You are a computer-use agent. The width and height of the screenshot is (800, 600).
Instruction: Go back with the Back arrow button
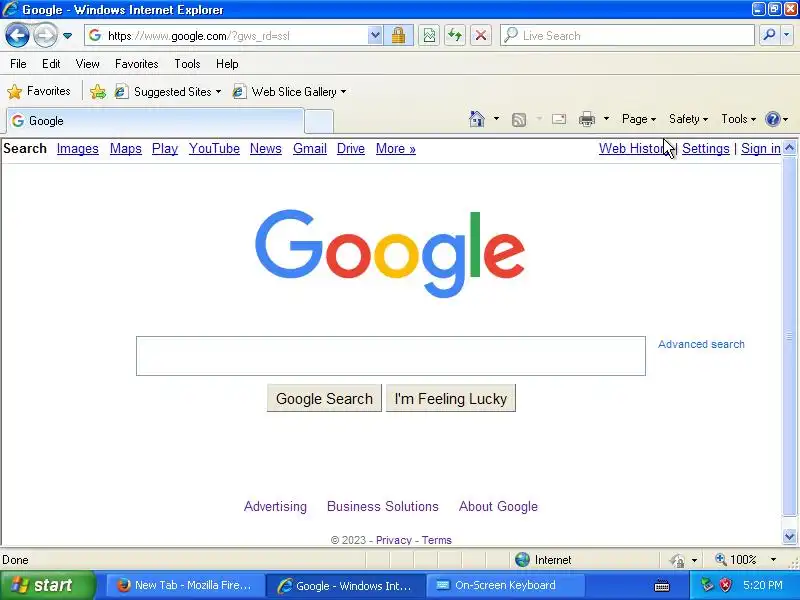click(17, 36)
